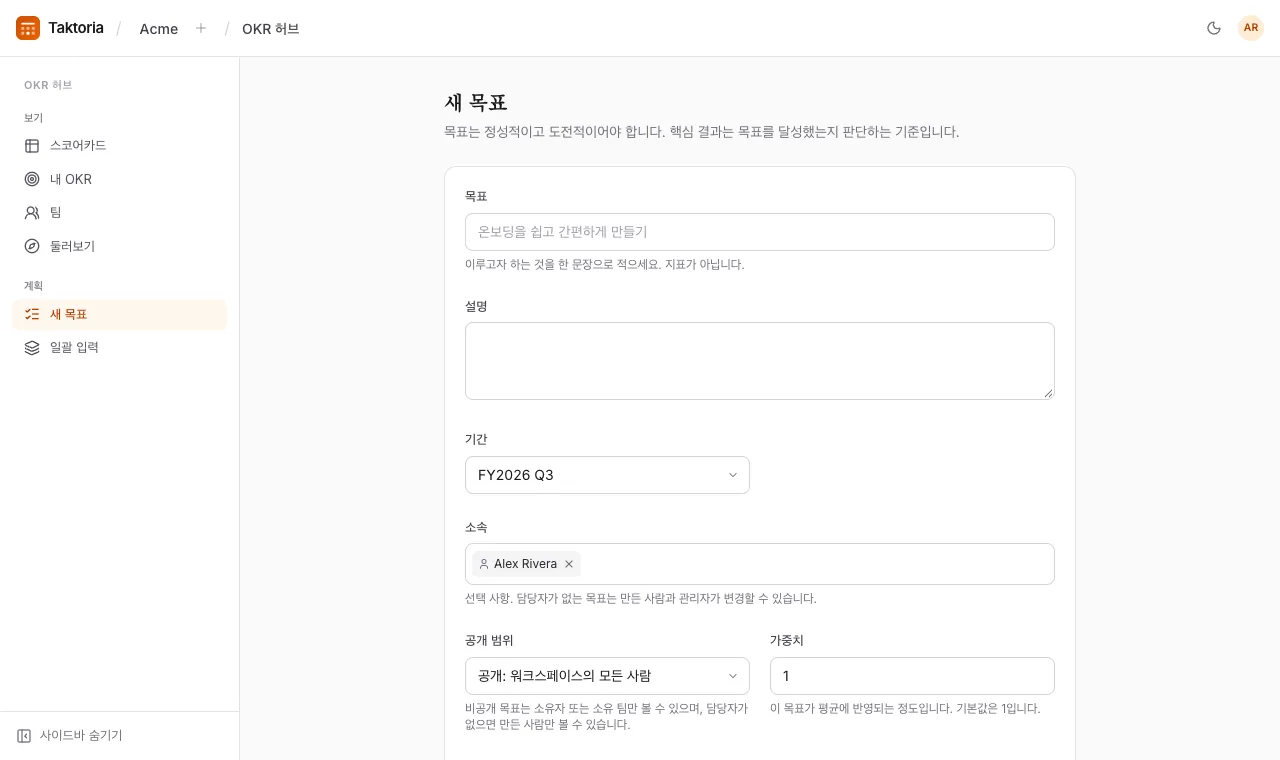Open 팀 page in sidebar
1280x760 pixels.
(119, 213)
